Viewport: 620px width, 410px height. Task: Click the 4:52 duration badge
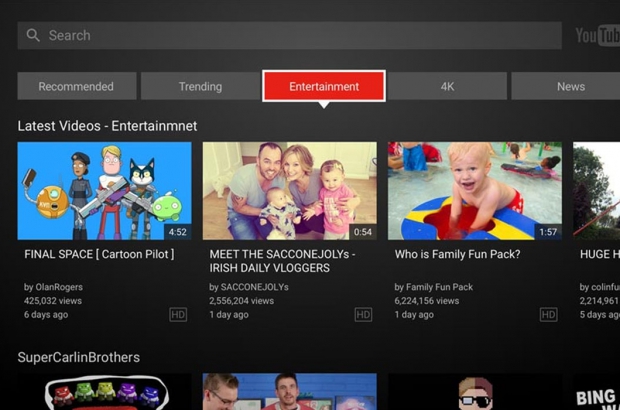(x=177, y=232)
